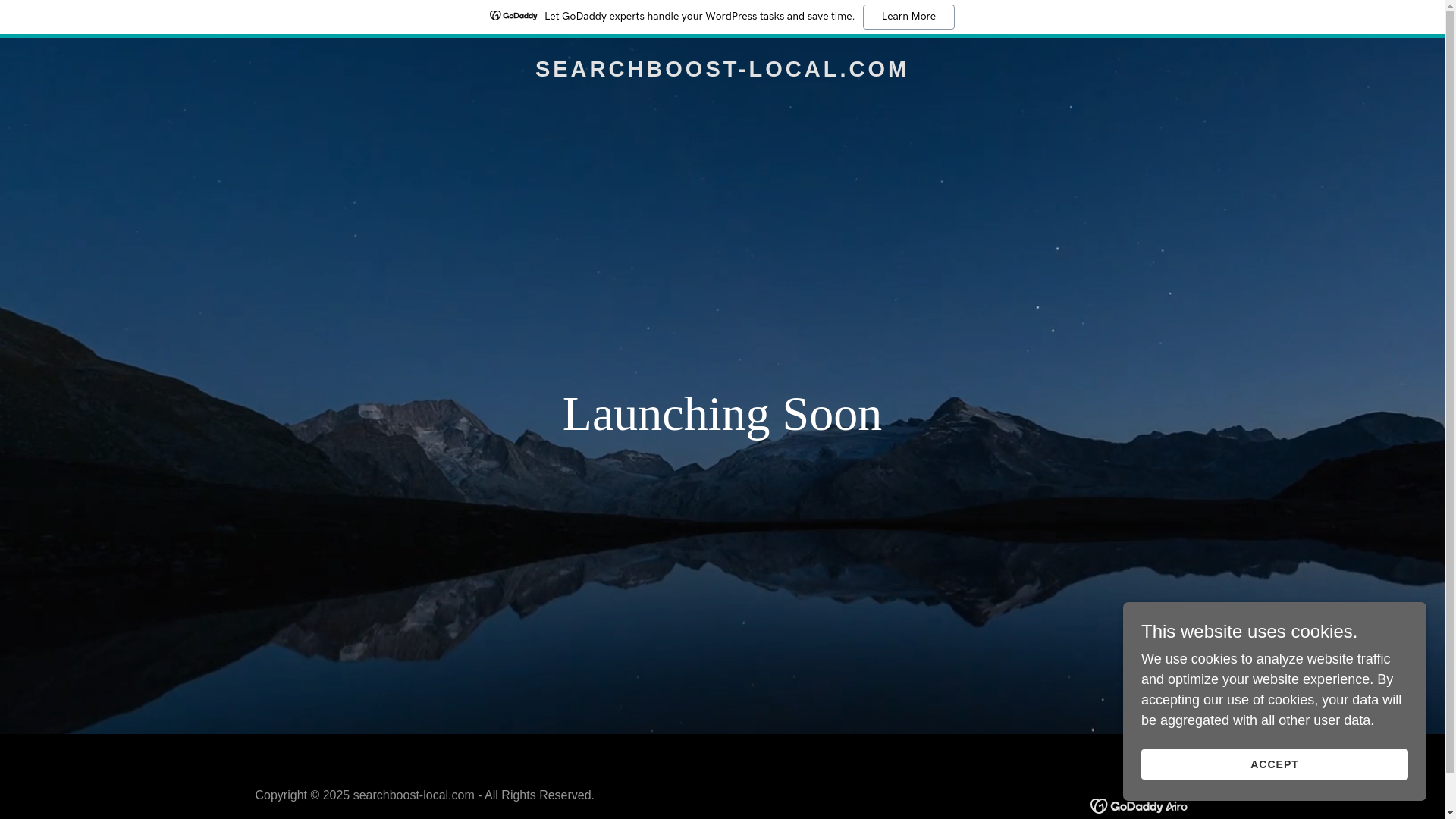This screenshot has width=1456, height=819.
Task: Click the scrollbar down arrow
Action: pyautogui.click(x=1450, y=813)
